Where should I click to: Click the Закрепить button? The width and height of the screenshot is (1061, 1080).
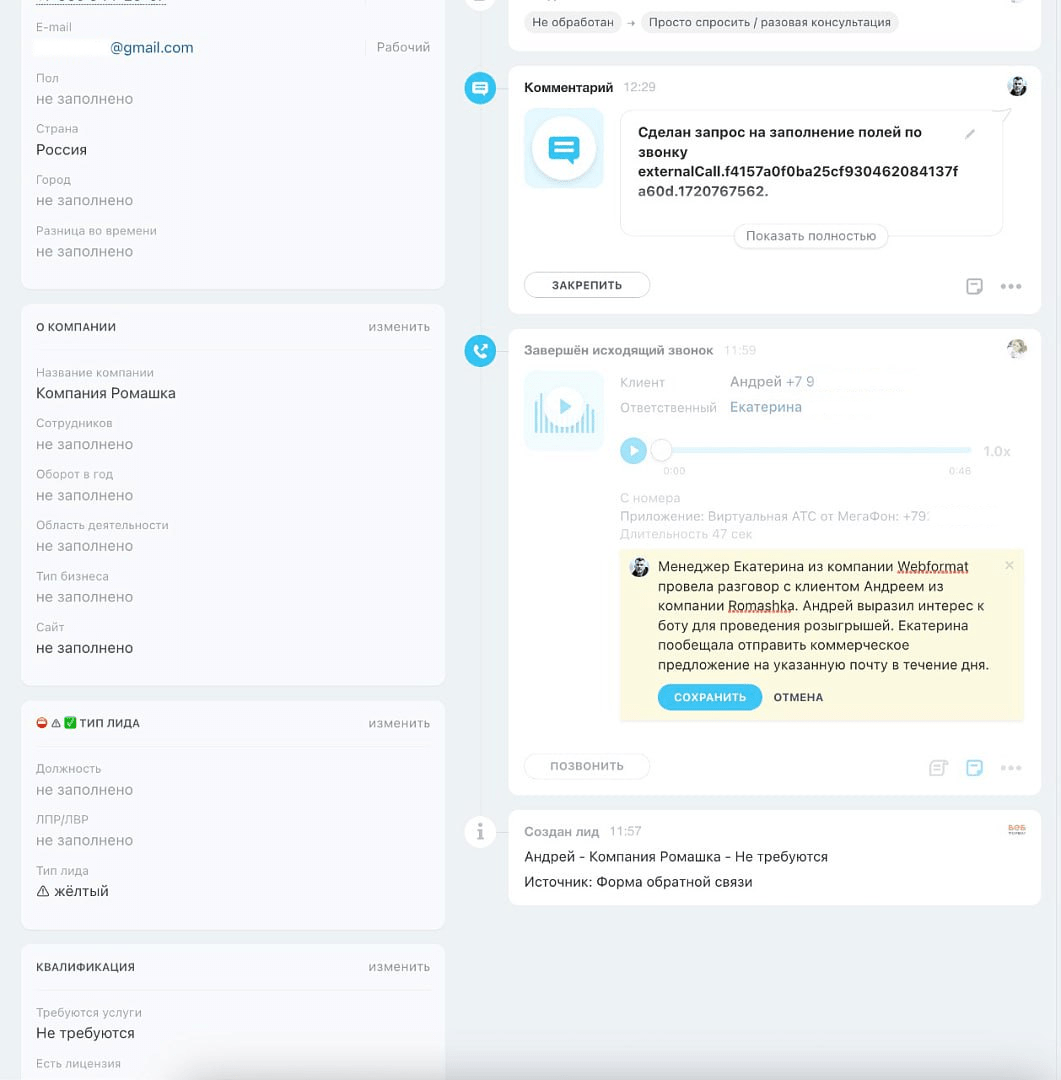(587, 285)
